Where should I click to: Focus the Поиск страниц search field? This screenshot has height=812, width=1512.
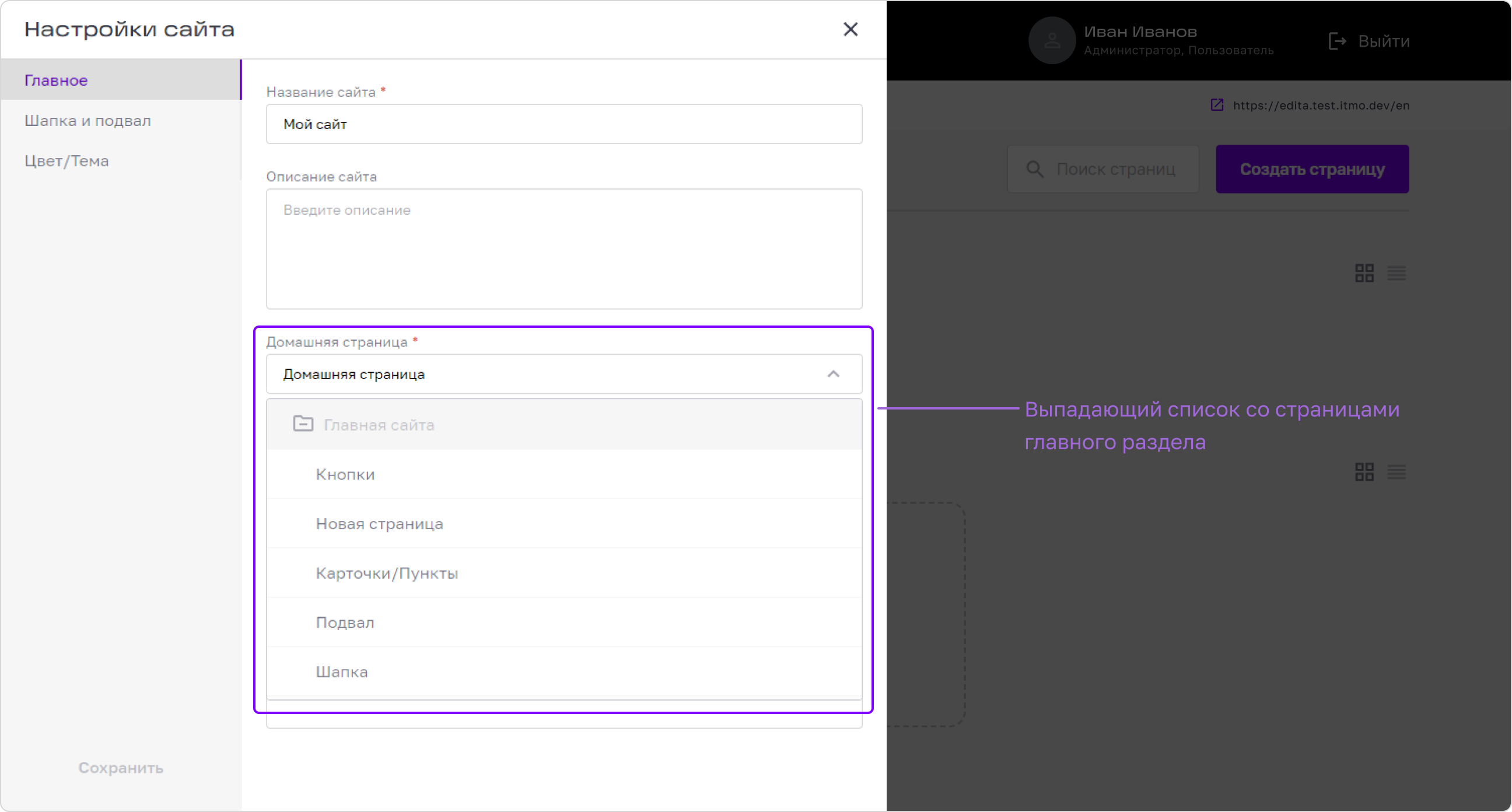coord(1103,169)
